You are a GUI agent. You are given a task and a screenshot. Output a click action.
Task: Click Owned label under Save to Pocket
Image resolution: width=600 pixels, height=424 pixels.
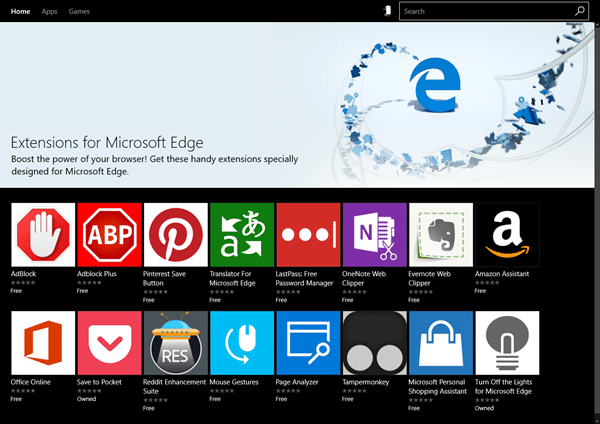[x=86, y=399]
